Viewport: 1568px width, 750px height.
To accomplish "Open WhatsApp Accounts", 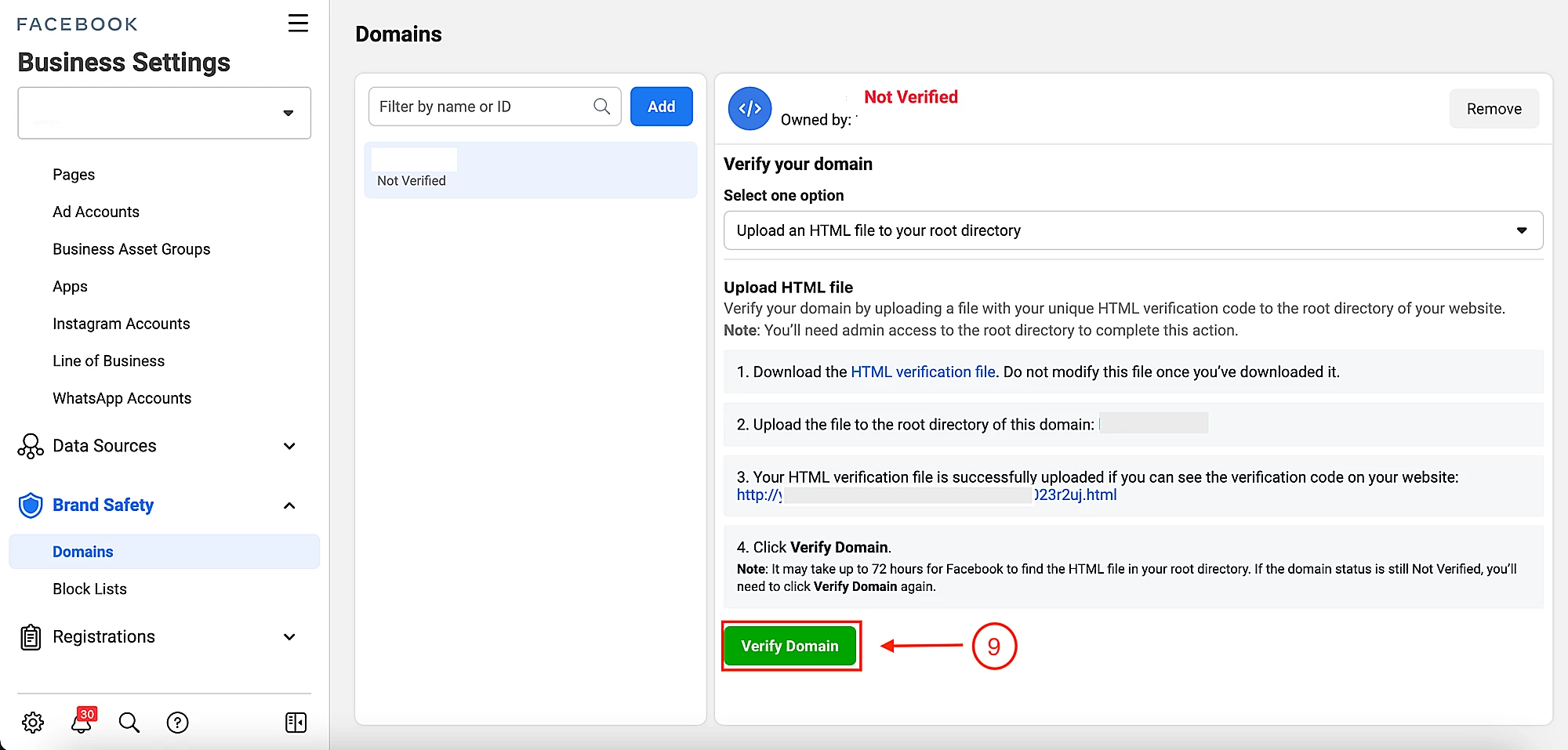I will point(122,398).
